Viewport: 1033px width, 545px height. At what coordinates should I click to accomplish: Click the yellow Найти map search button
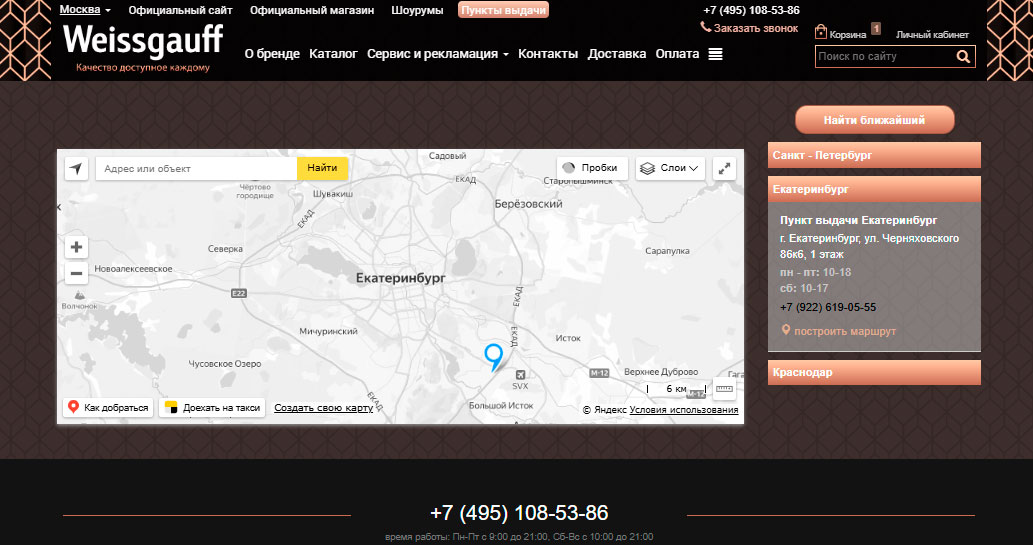(x=322, y=168)
